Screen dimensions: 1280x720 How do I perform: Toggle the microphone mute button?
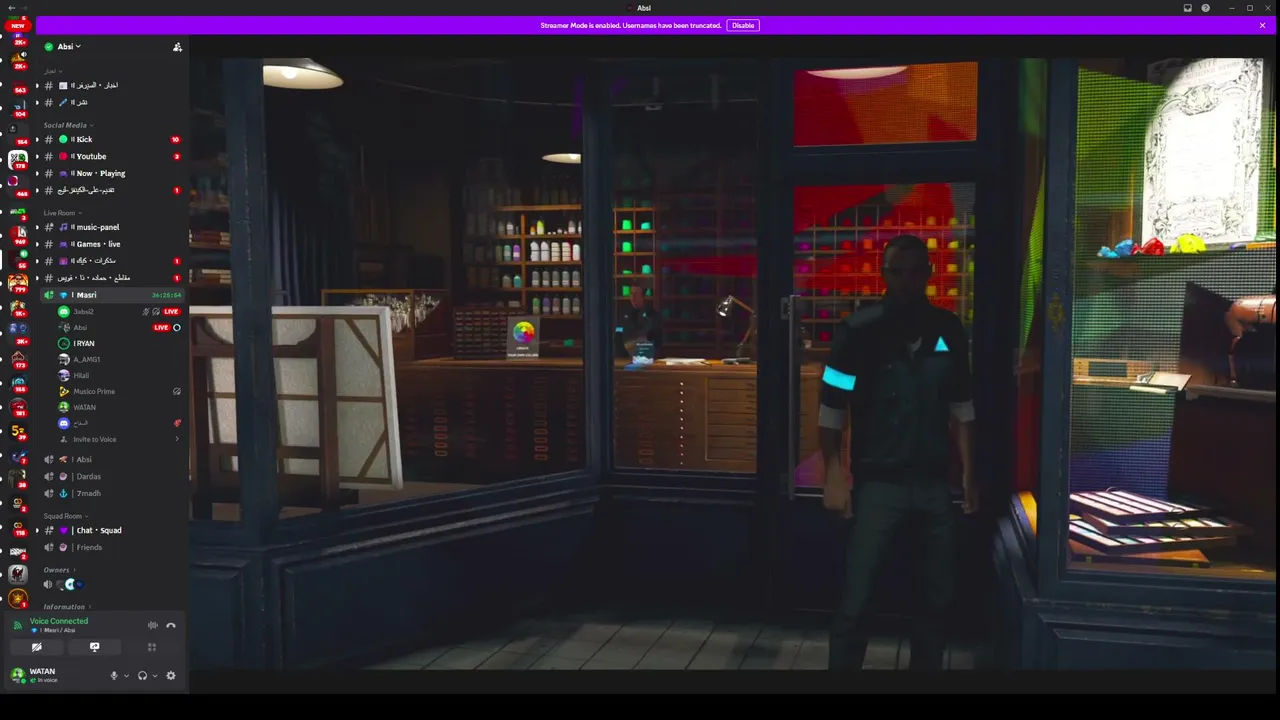tap(114, 676)
